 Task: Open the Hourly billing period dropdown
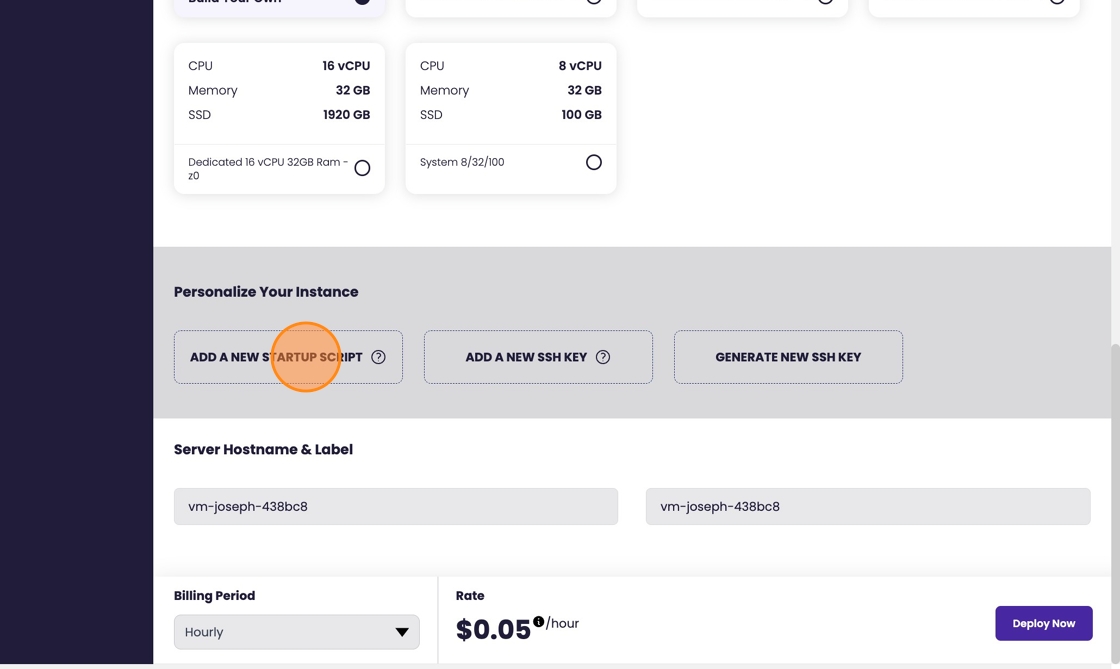(x=296, y=632)
